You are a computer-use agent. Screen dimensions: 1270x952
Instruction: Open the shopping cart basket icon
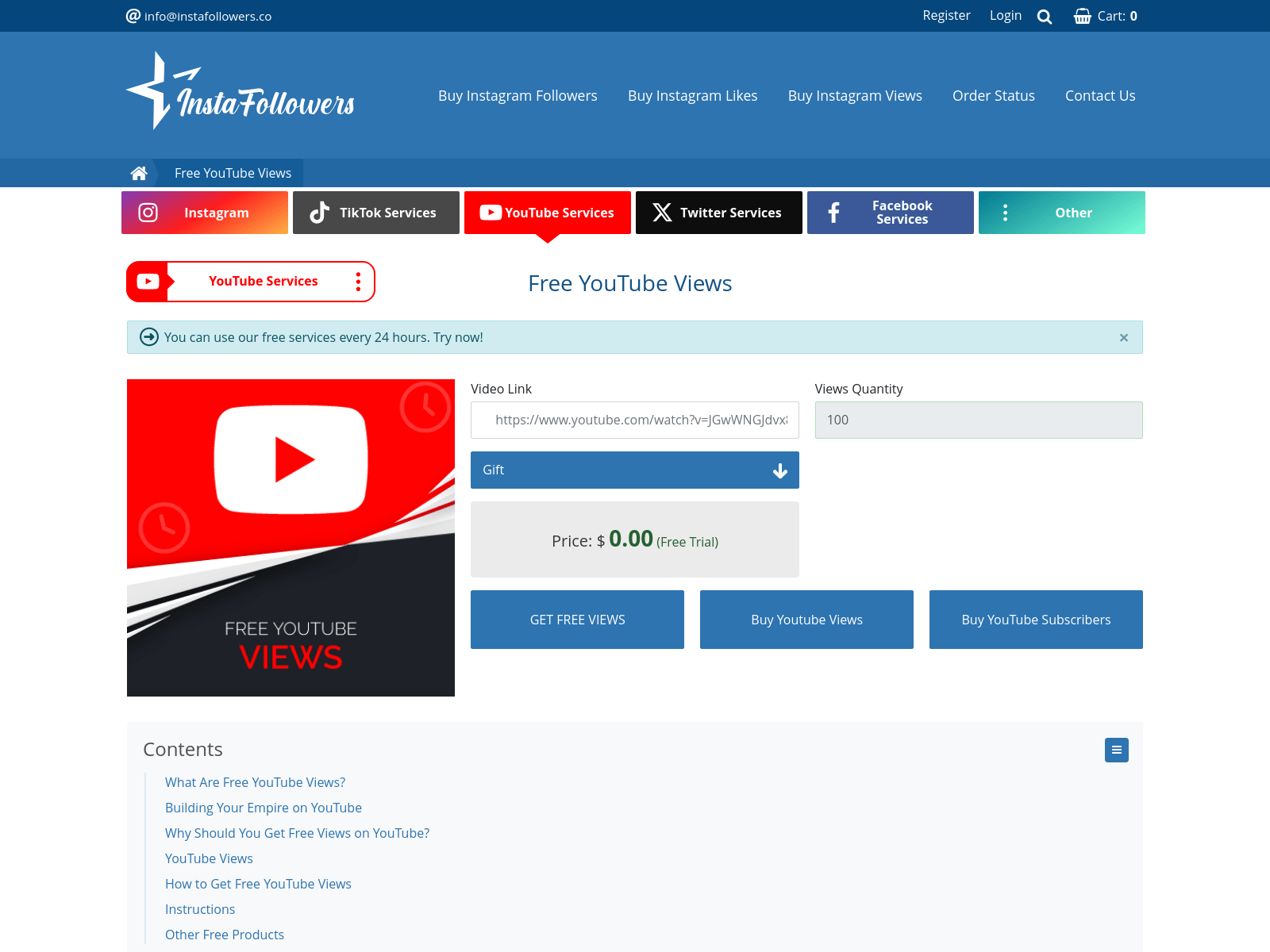pos(1083,16)
